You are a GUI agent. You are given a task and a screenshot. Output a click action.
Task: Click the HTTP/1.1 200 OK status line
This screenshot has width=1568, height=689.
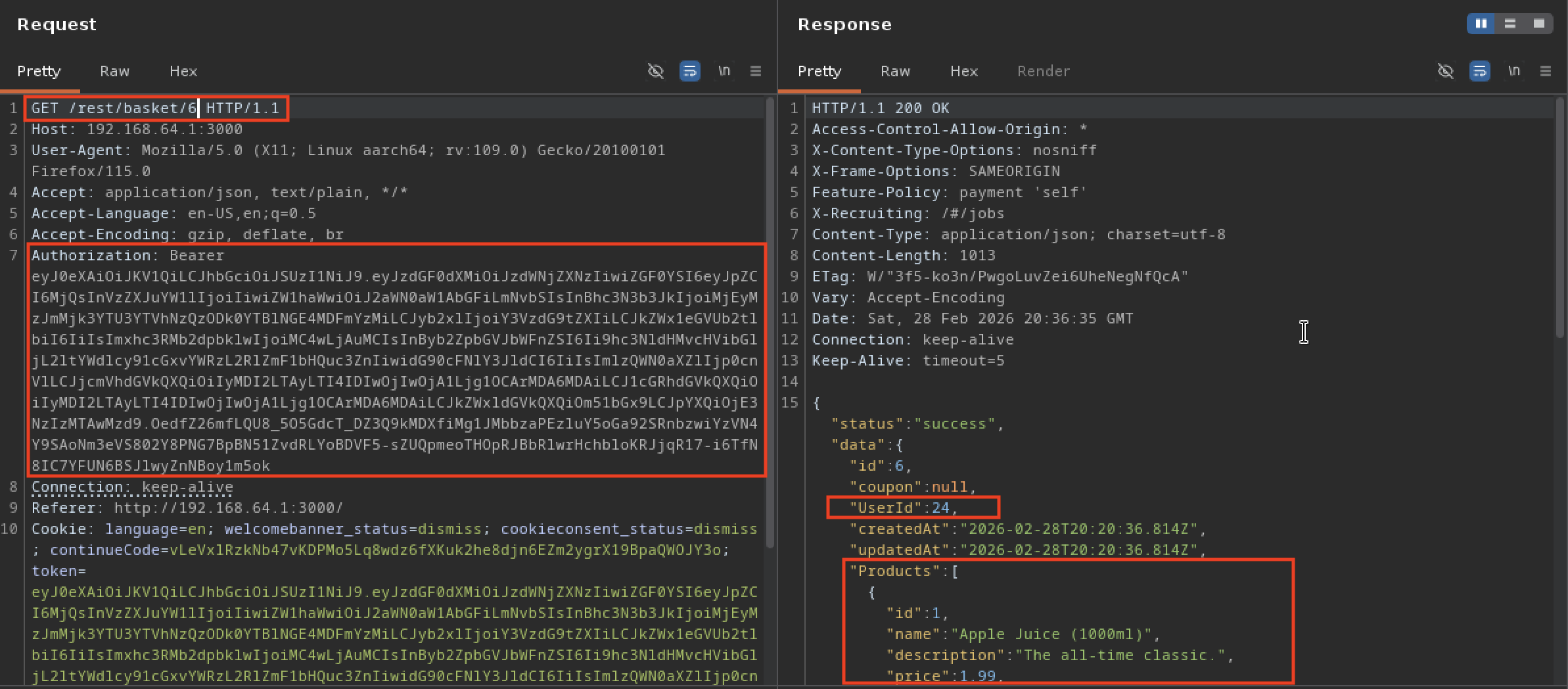click(881, 108)
